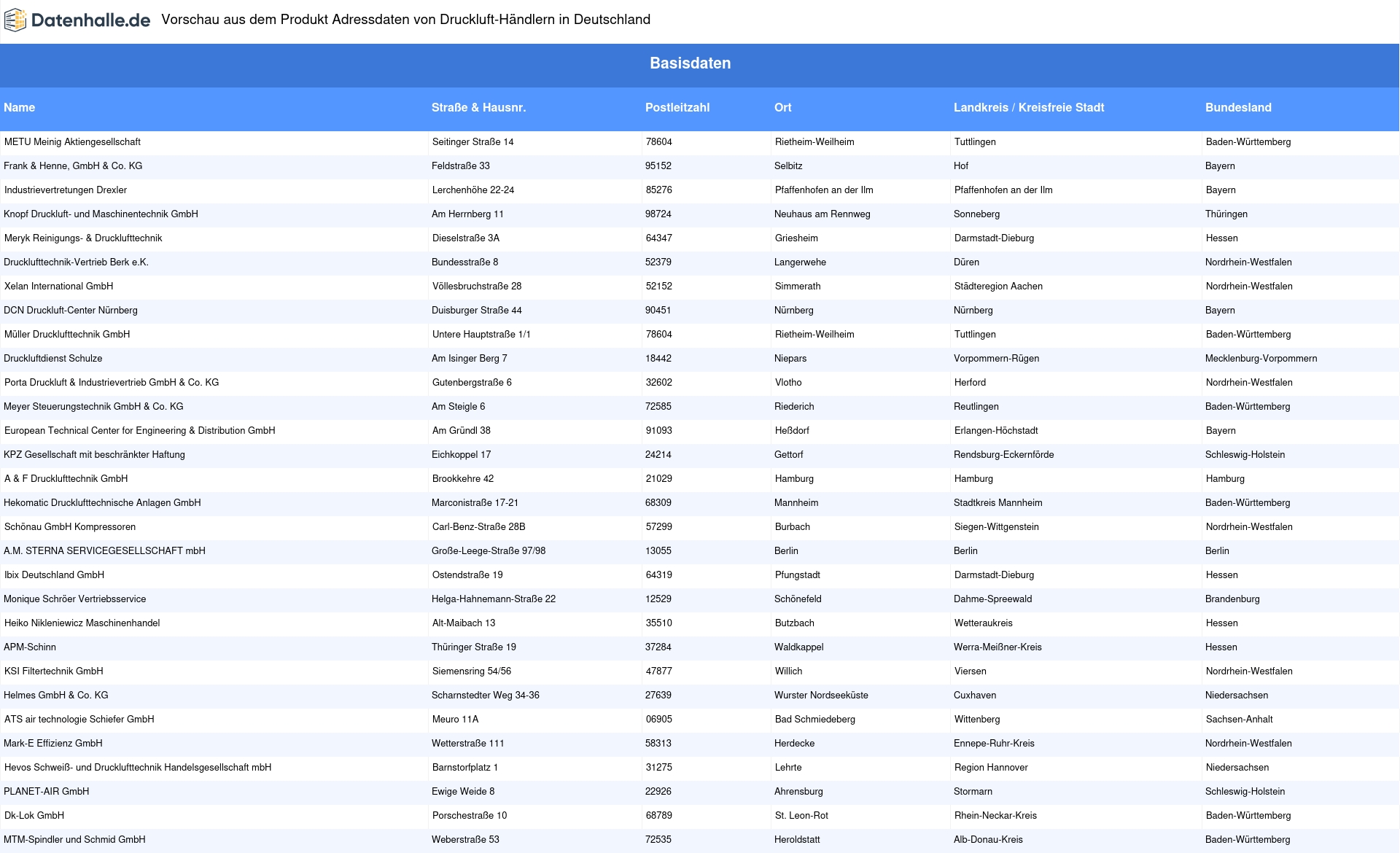Click town Neuhaus am Rennweg
The height and width of the screenshot is (853, 1400).
coord(822,214)
